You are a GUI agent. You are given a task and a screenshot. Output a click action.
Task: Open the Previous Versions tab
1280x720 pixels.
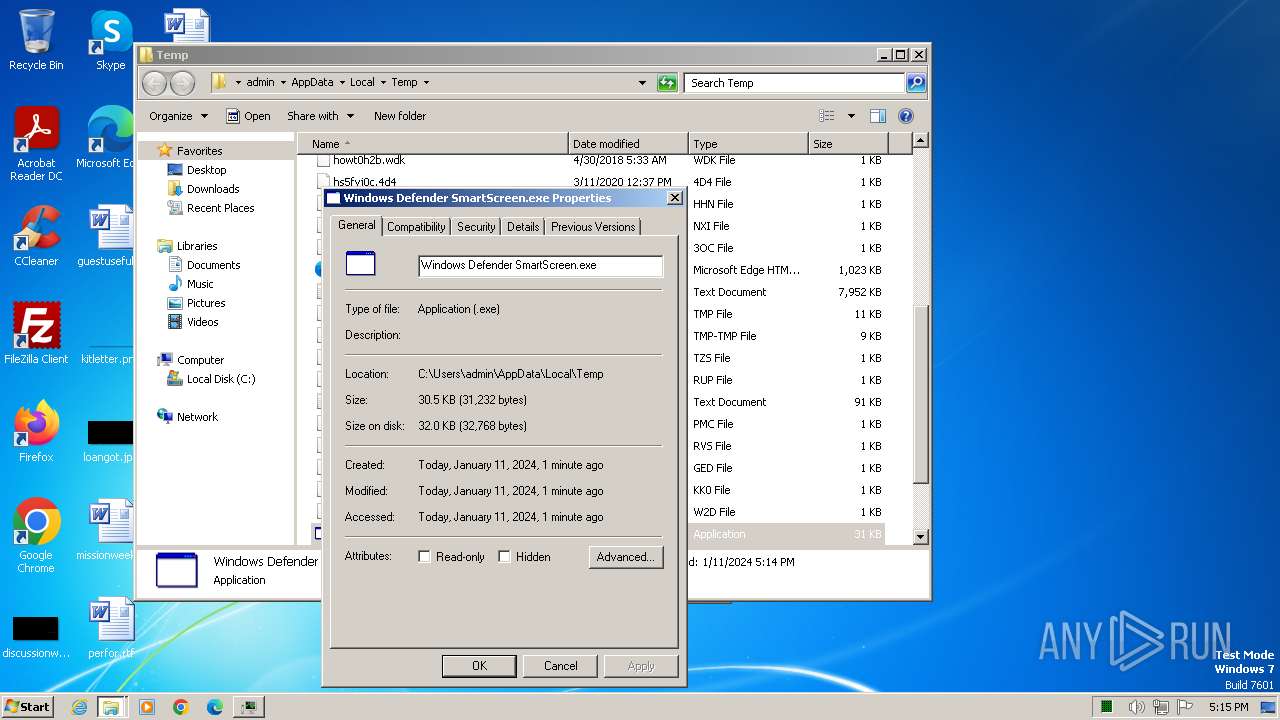pos(593,227)
